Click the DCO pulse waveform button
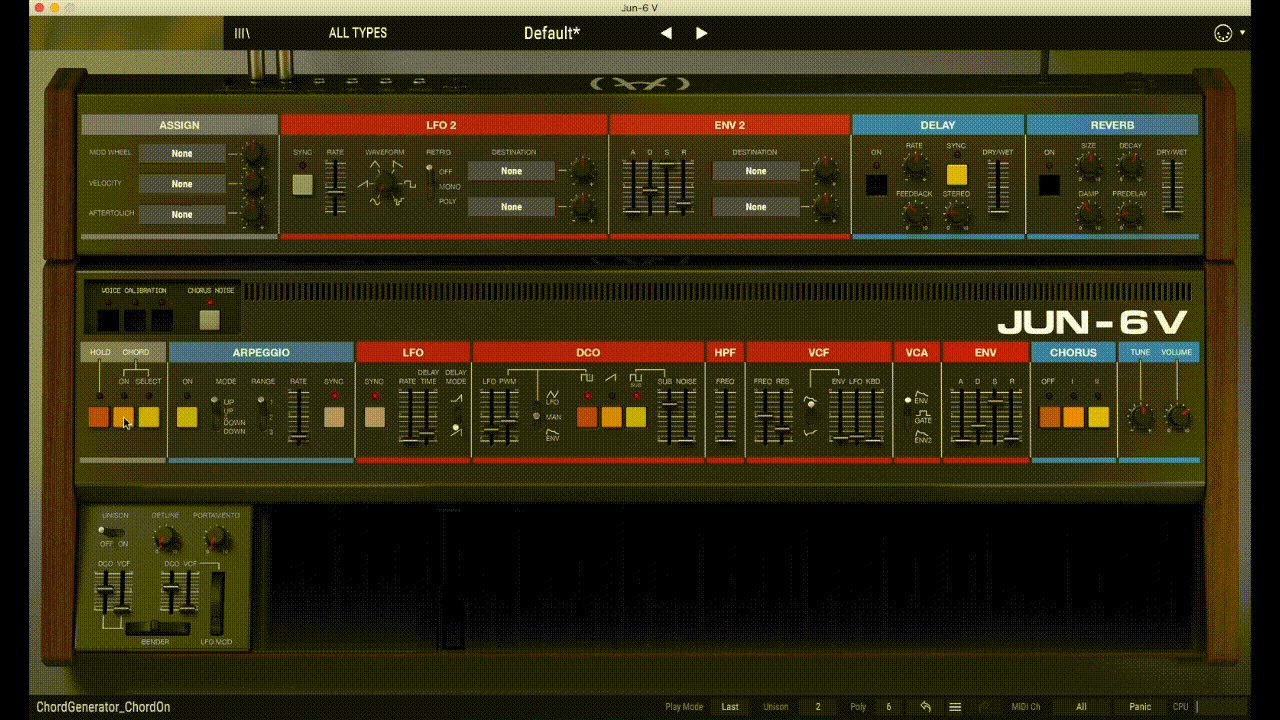1280x720 pixels. 587,417
